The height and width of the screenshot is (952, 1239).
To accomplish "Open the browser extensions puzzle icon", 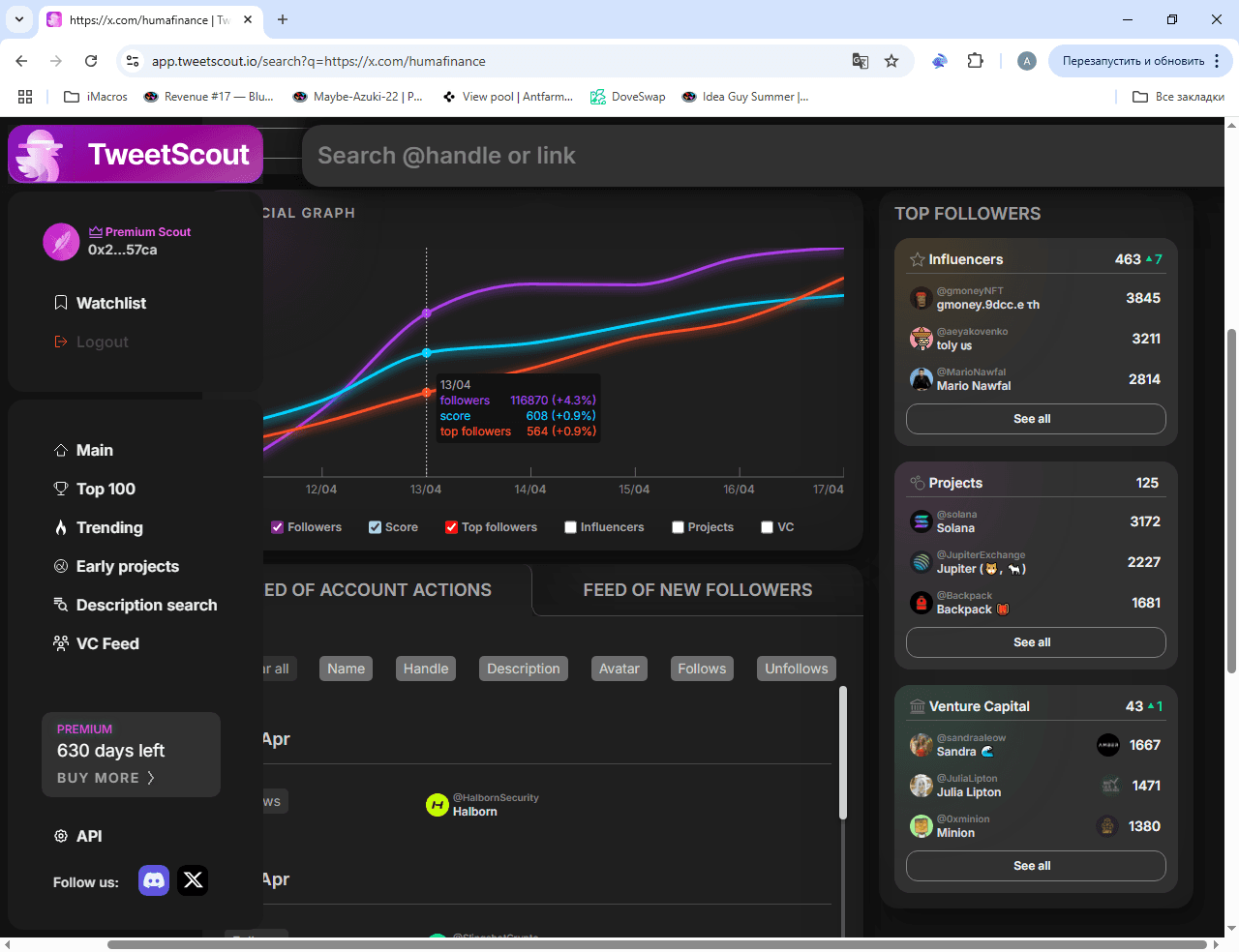I will pyautogui.click(x=975, y=61).
